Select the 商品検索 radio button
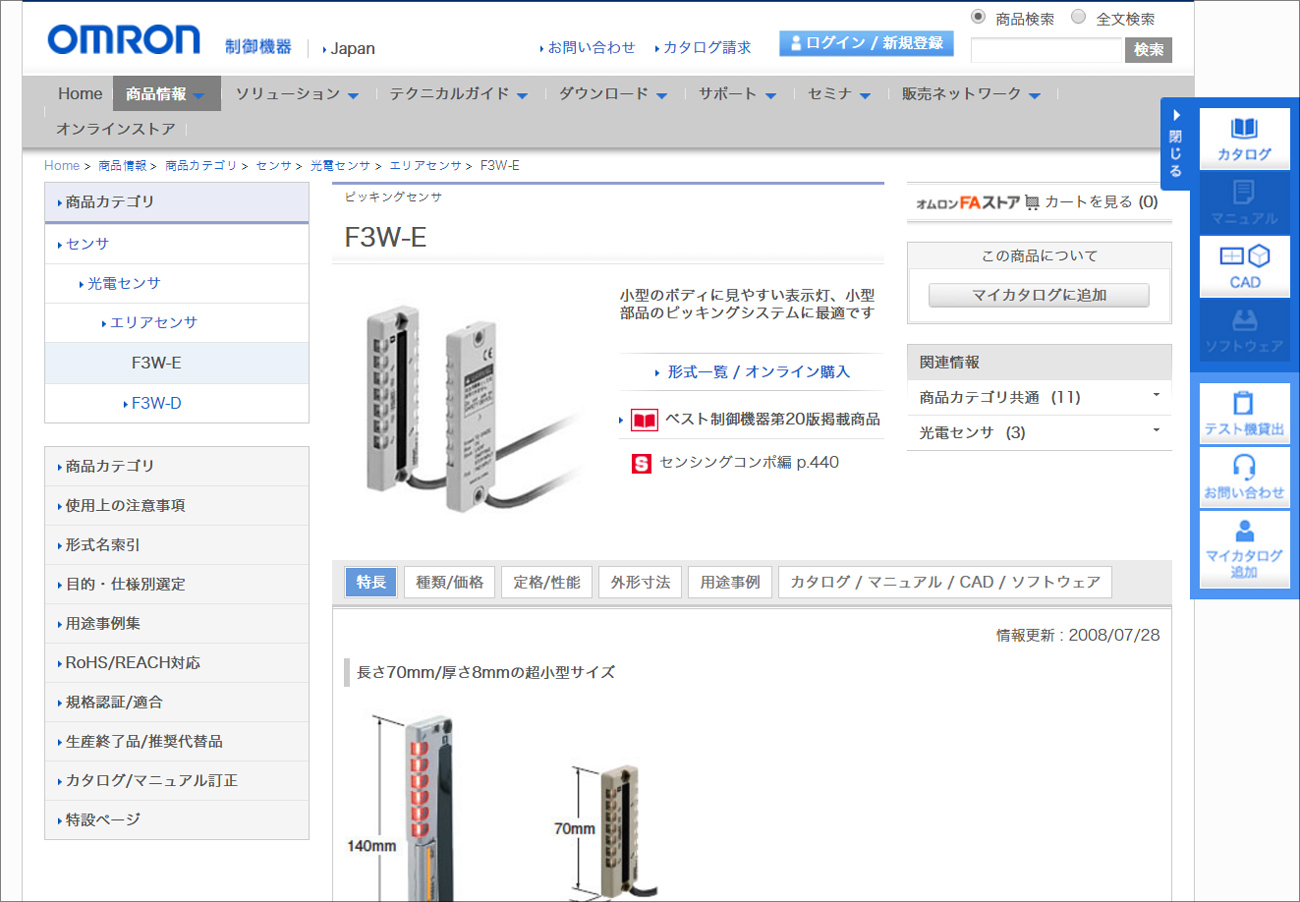 pyautogui.click(x=978, y=17)
